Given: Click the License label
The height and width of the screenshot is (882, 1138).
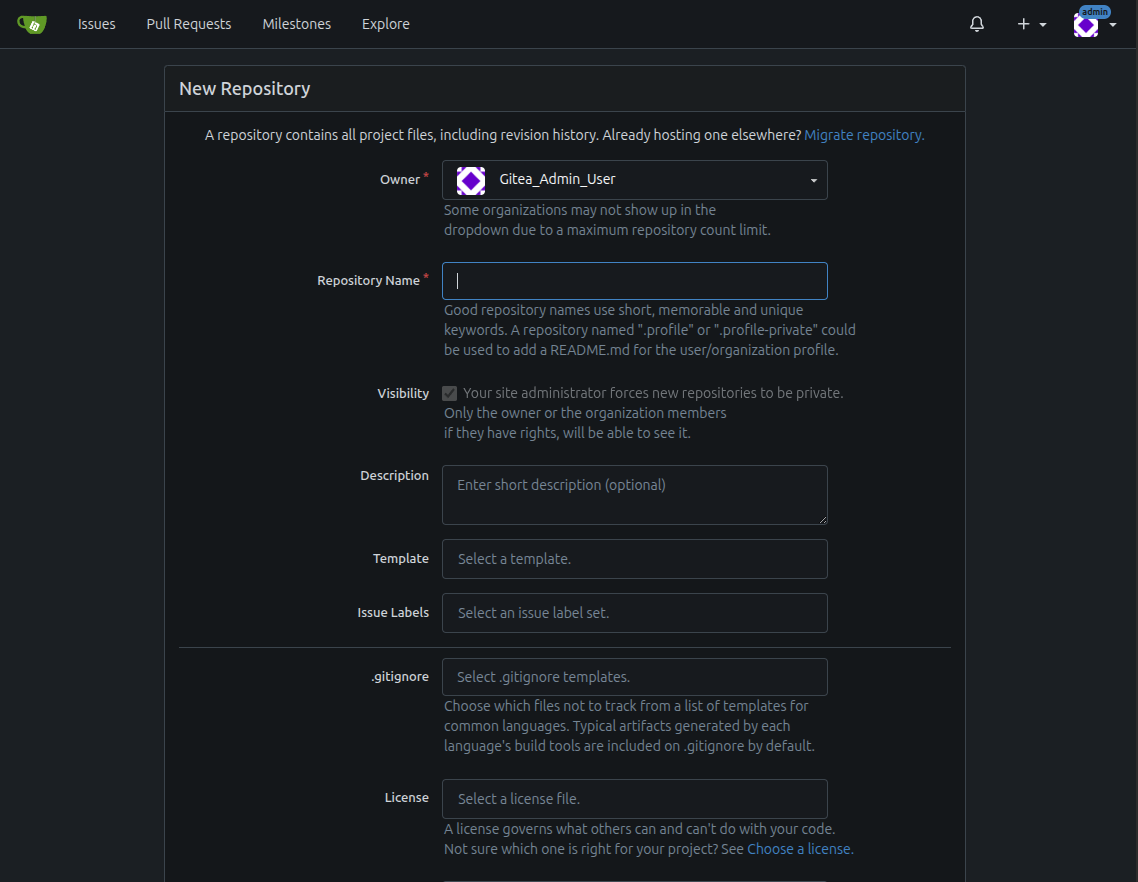Looking at the screenshot, I should click(x=406, y=797).
